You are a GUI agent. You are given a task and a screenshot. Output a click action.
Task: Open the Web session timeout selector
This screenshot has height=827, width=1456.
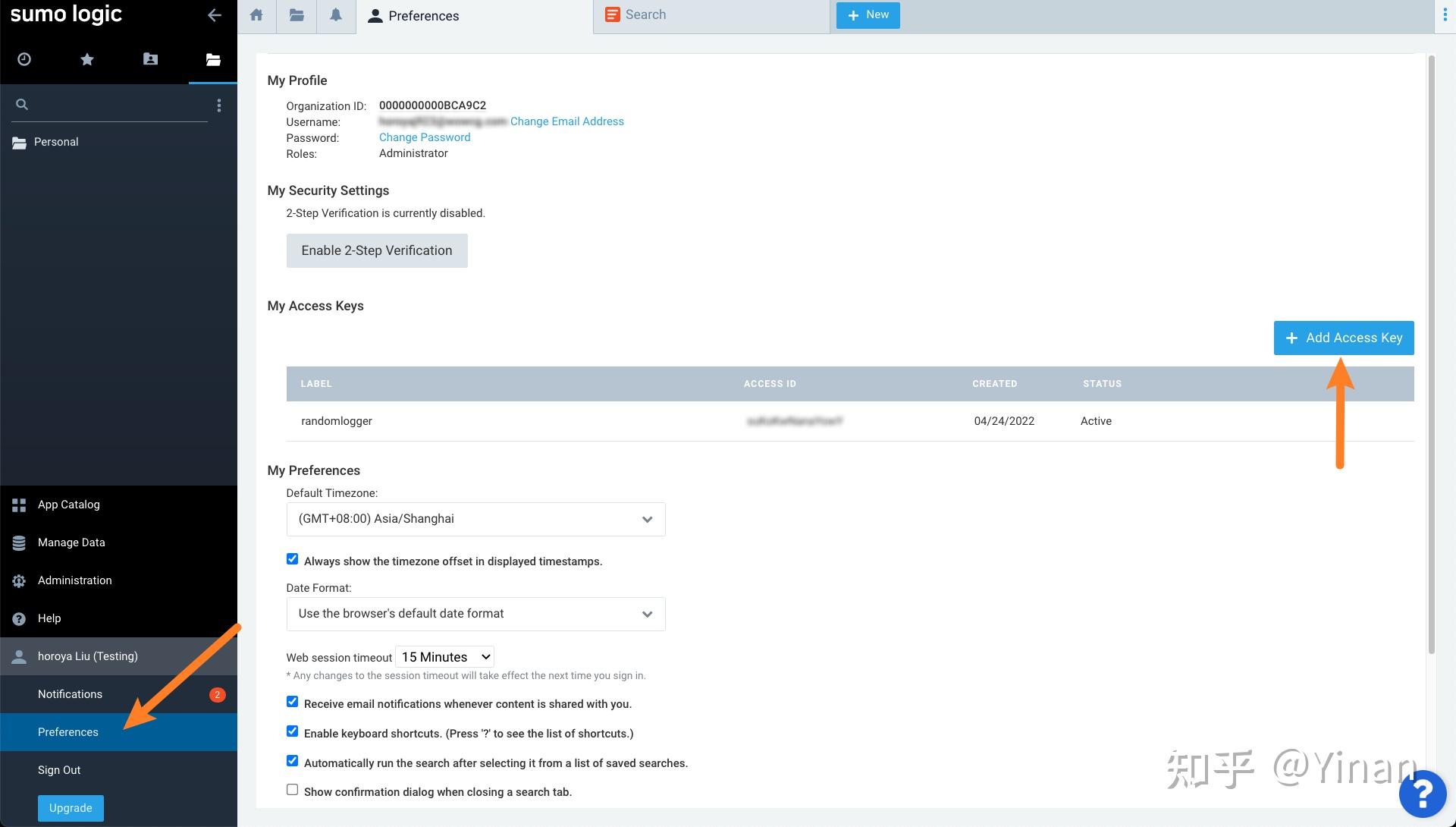click(x=445, y=657)
